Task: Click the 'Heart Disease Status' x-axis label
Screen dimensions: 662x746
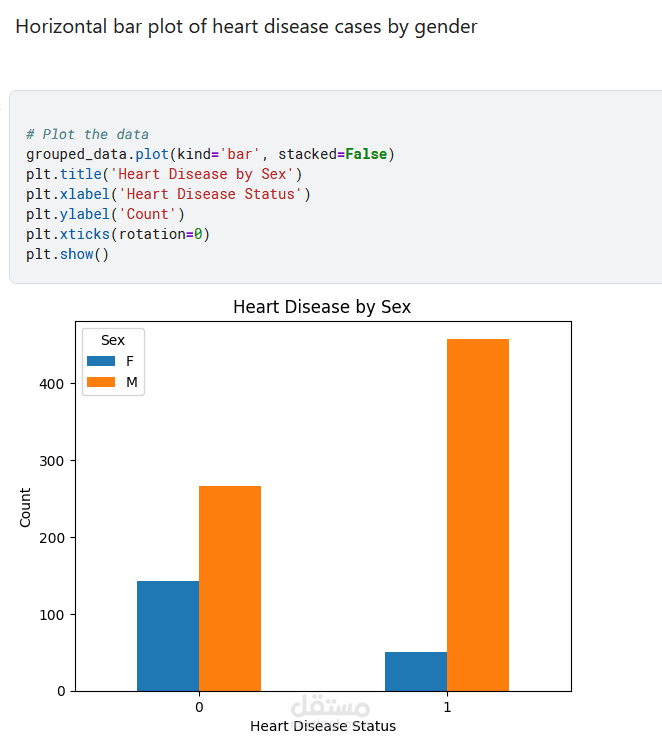Action: (322, 726)
